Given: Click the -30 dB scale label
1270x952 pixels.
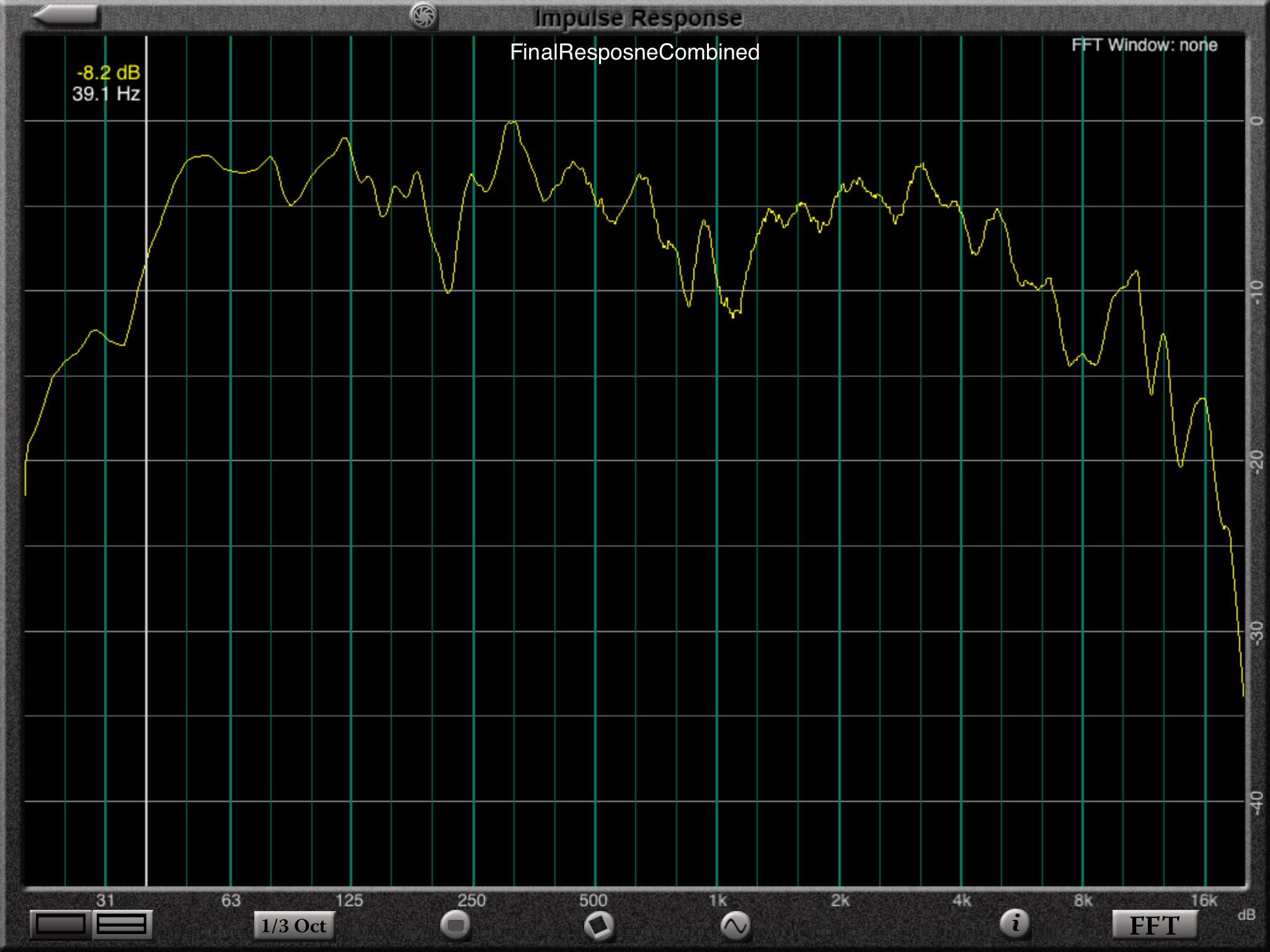Looking at the screenshot, I should pyautogui.click(x=1256, y=633).
